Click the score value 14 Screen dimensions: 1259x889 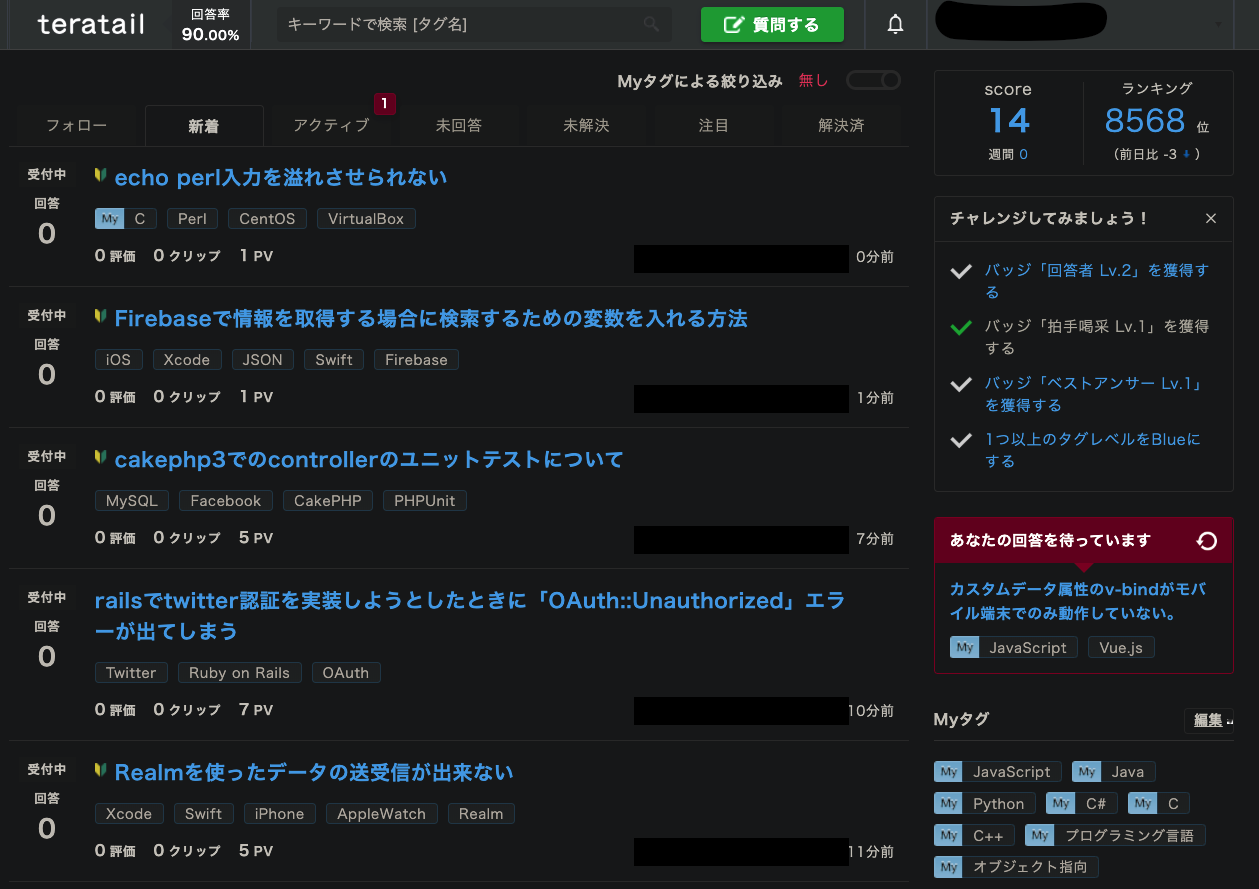pyautogui.click(x=1008, y=121)
